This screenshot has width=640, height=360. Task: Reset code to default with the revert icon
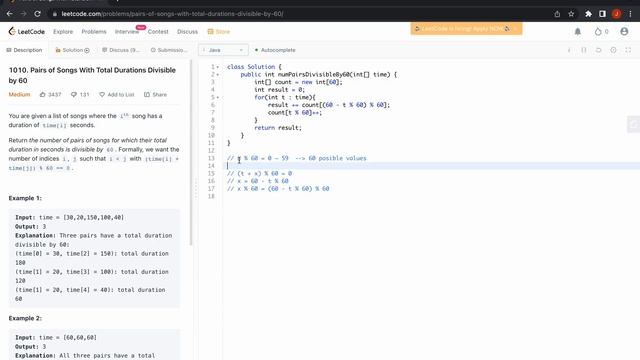(598, 50)
